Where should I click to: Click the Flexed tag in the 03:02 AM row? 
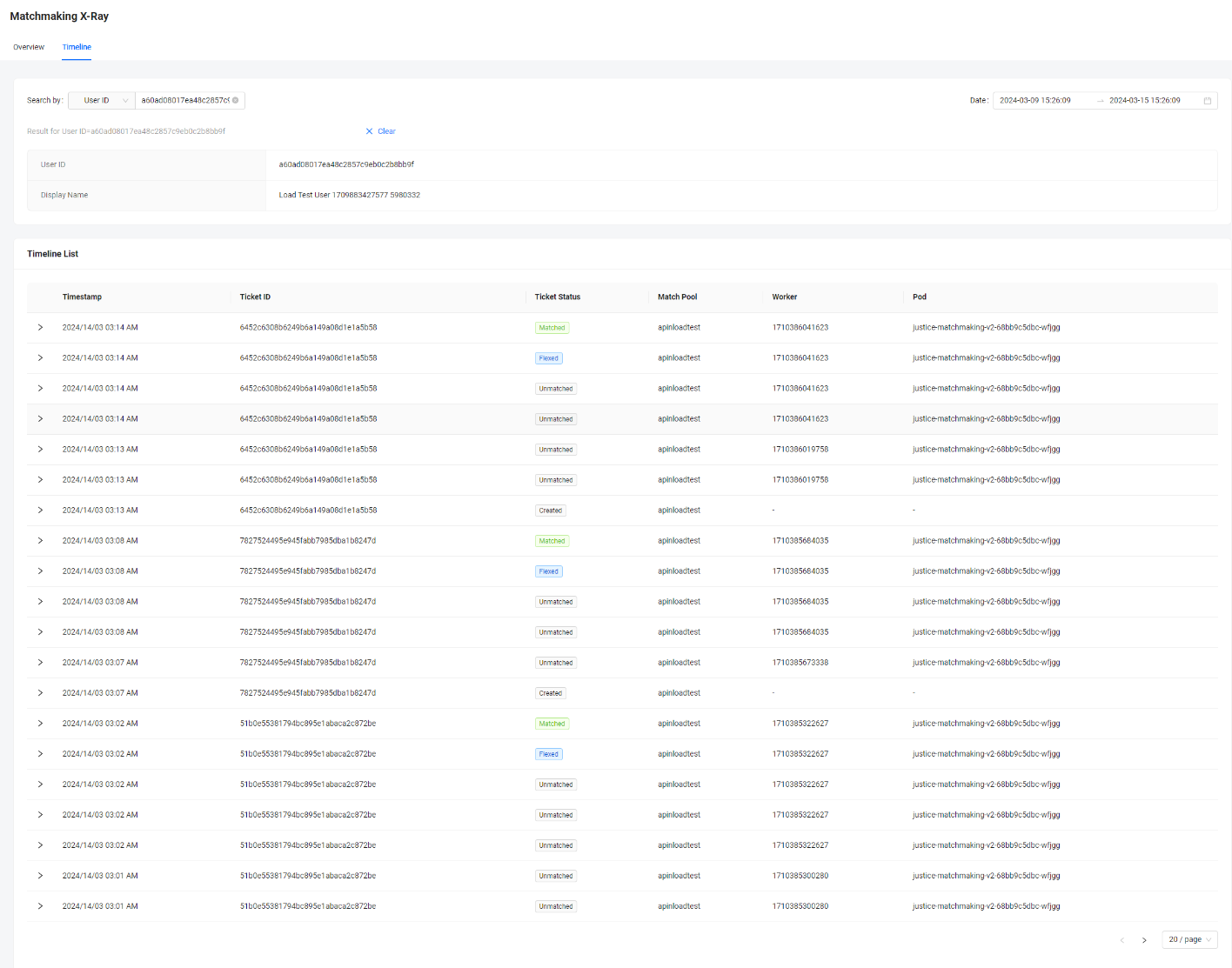[549, 754]
